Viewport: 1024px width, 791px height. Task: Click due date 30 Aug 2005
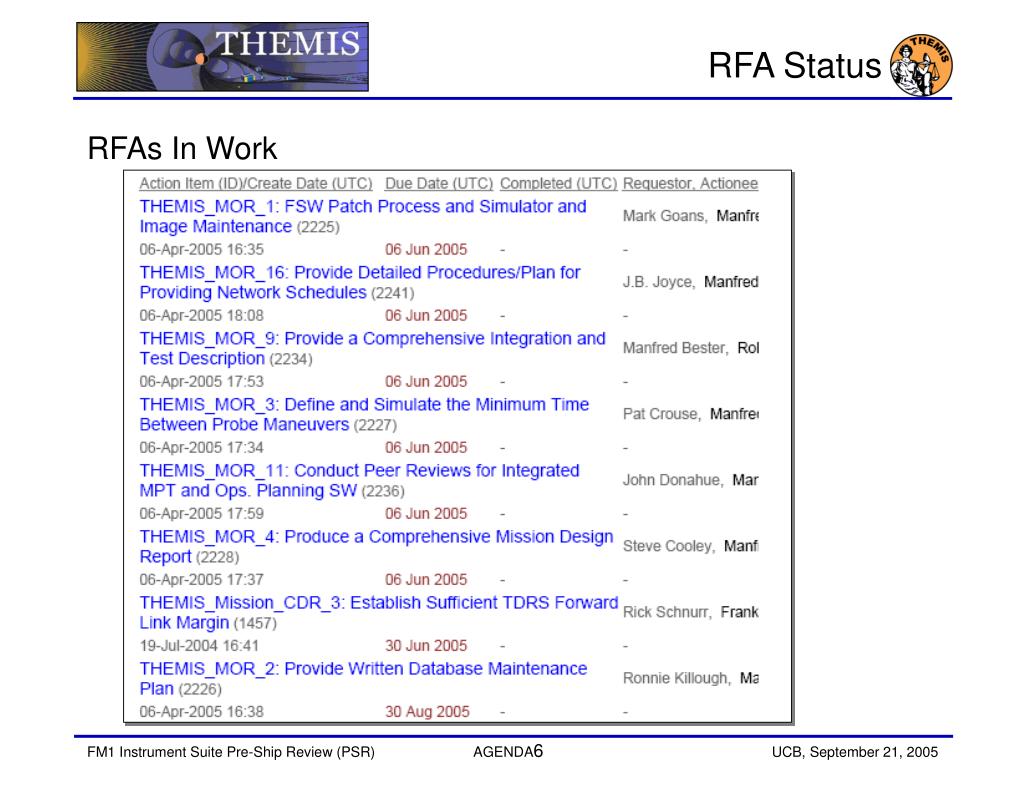(x=427, y=711)
